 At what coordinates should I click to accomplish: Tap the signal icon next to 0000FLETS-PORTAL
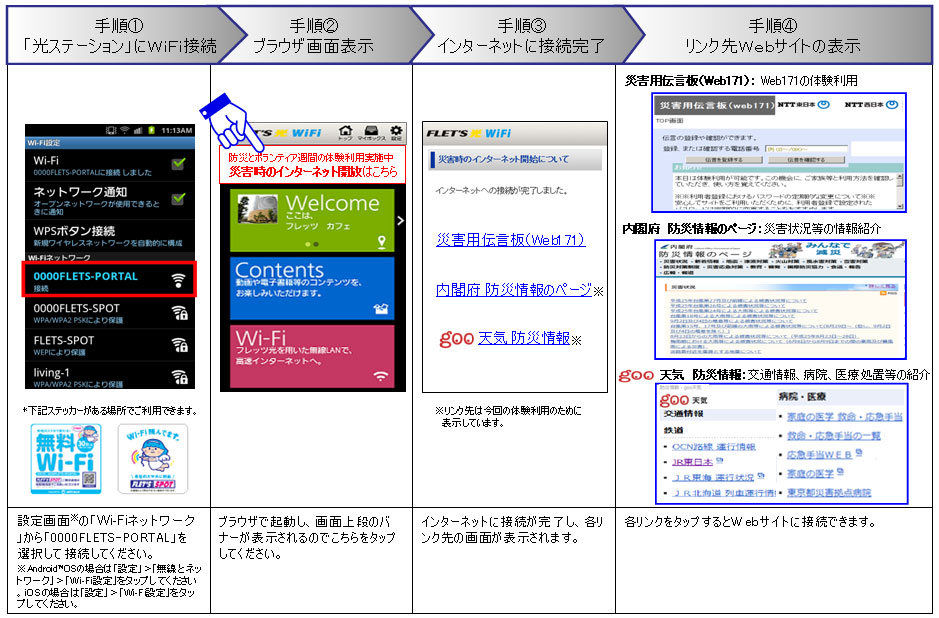click(178, 280)
